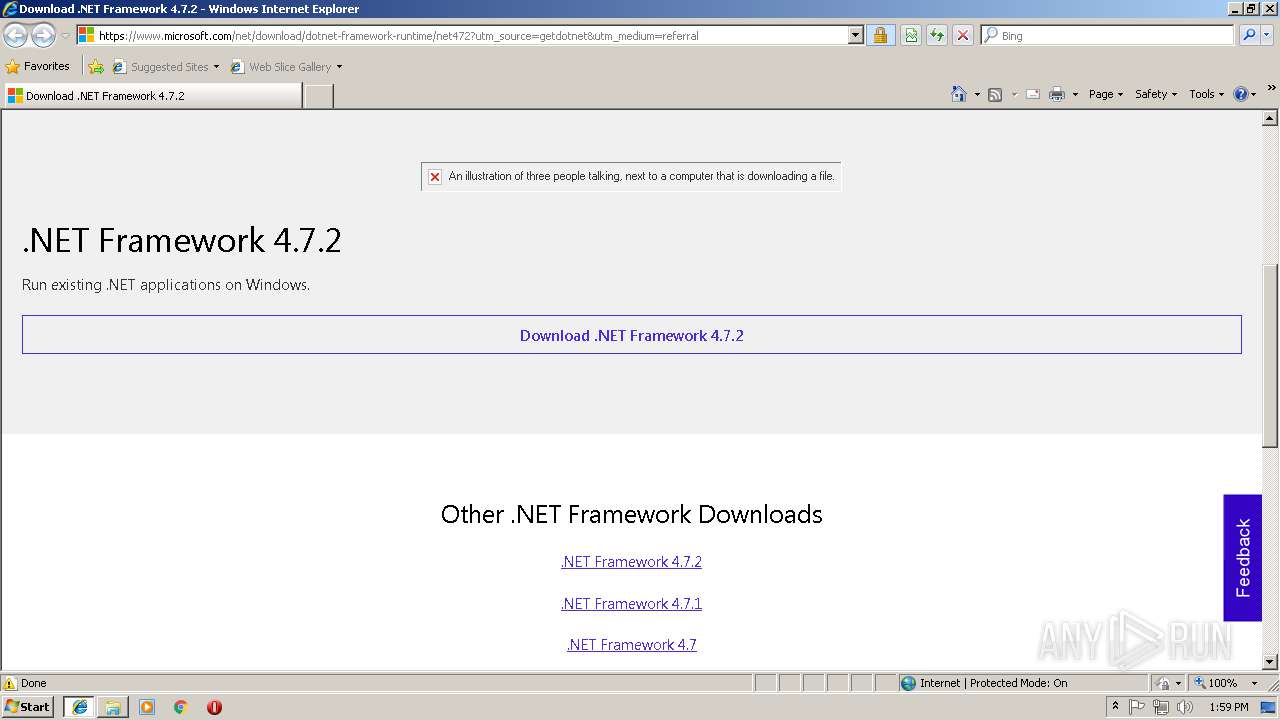Toggle the Compatibility View icon
This screenshot has height=720, width=1280.
[x=911, y=35]
